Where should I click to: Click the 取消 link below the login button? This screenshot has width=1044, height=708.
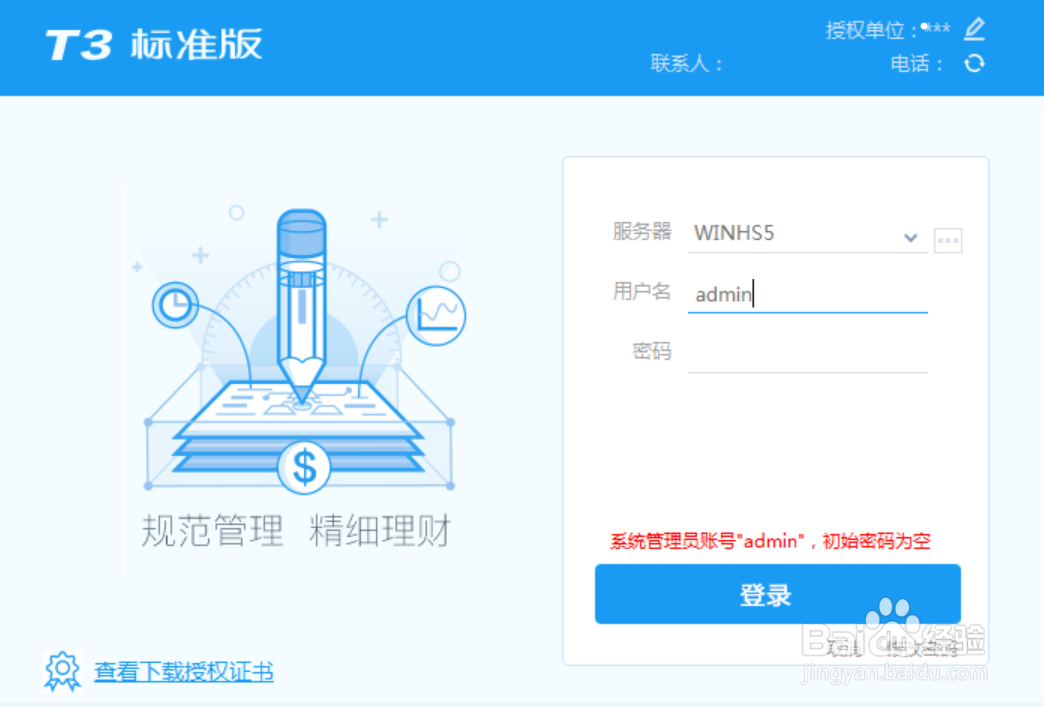(x=844, y=647)
